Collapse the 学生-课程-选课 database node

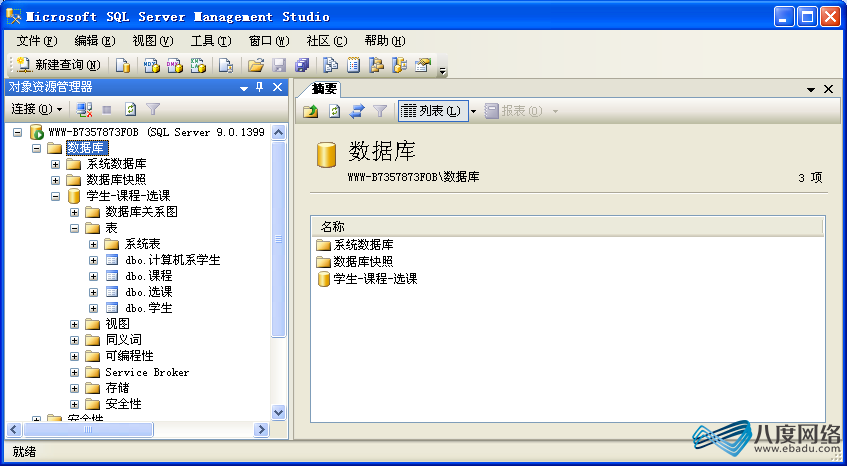point(55,196)
